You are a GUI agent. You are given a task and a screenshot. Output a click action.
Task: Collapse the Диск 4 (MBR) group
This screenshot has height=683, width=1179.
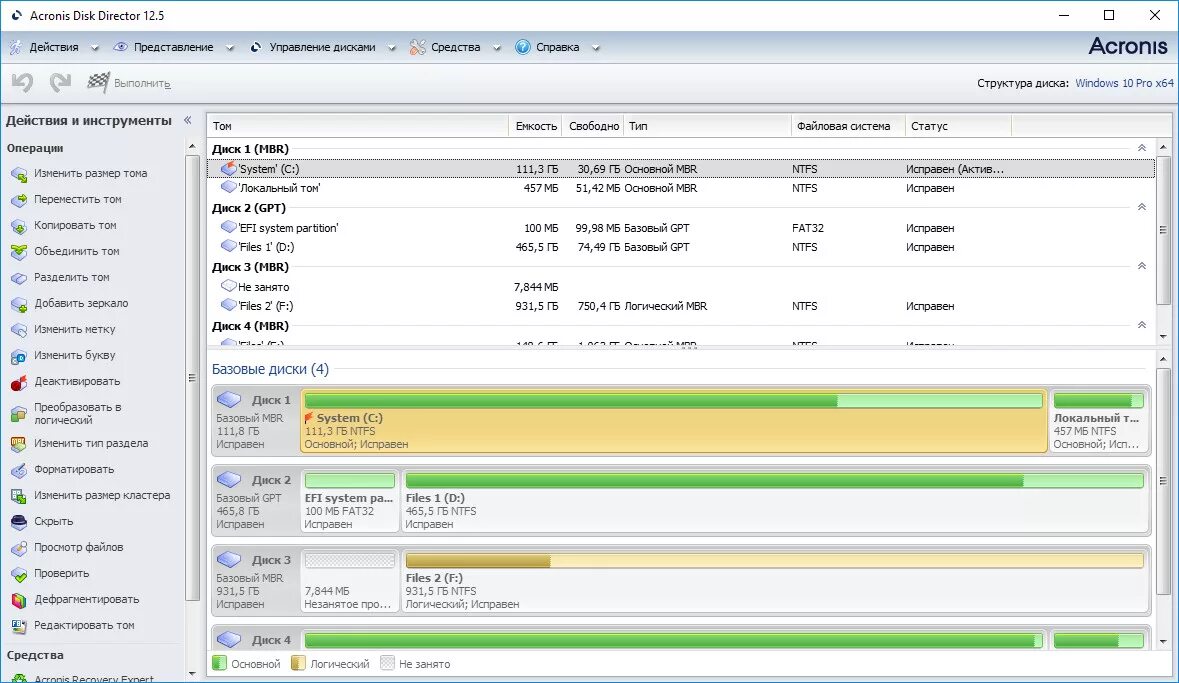point(1141,325)
